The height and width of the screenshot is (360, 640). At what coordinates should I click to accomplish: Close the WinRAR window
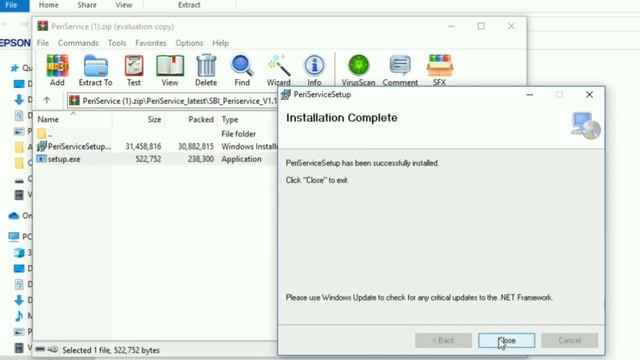tap(511, 26)
